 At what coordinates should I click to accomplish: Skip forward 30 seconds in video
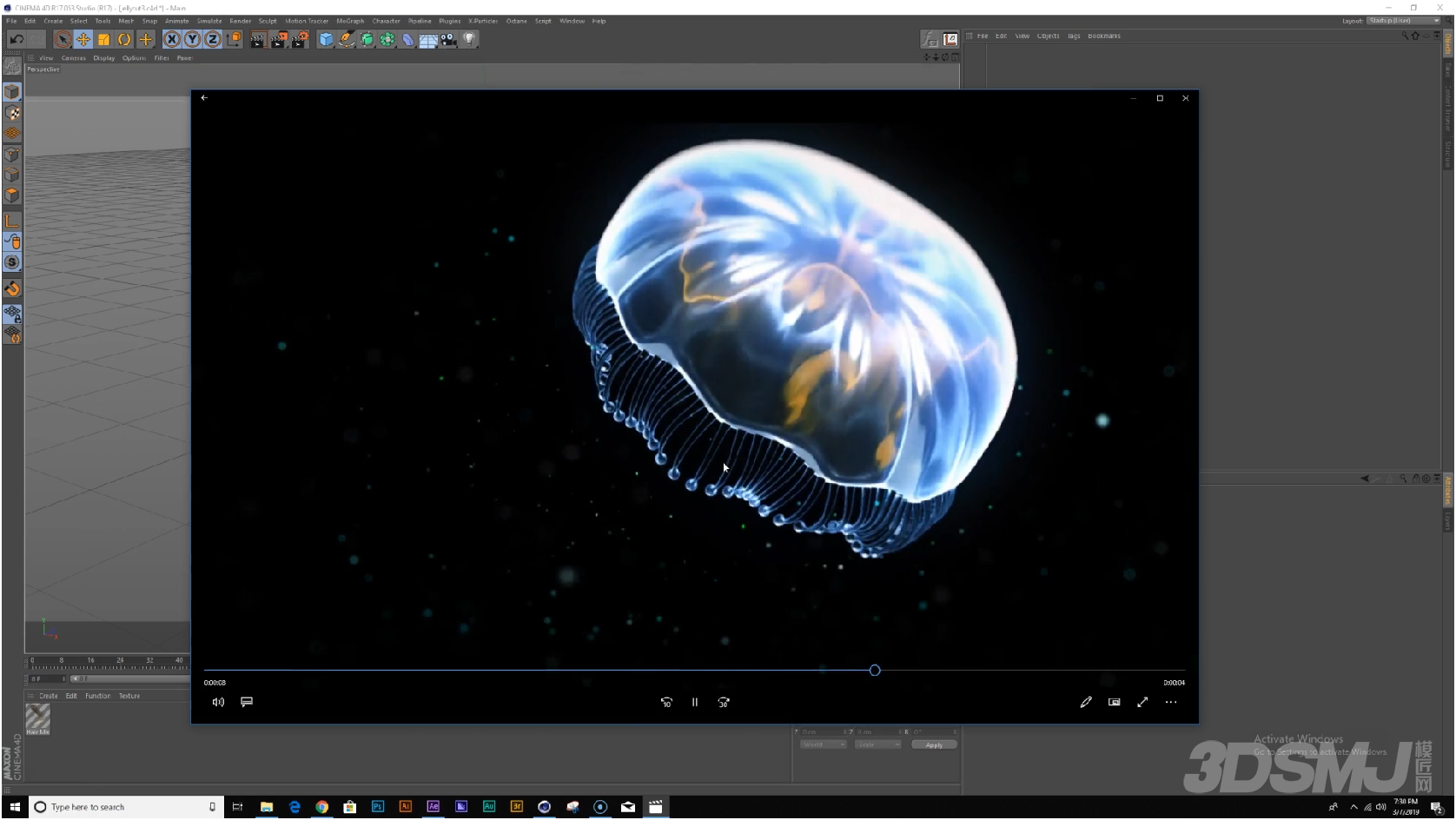[724, 702]
